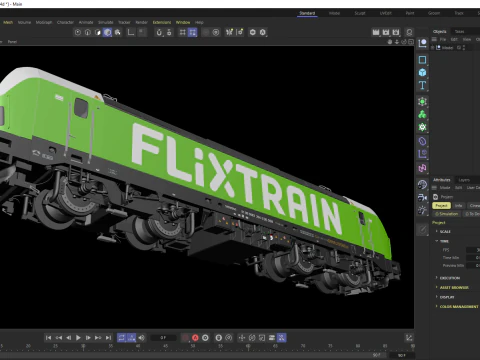Click the first shading mode icon

point(78,32)
